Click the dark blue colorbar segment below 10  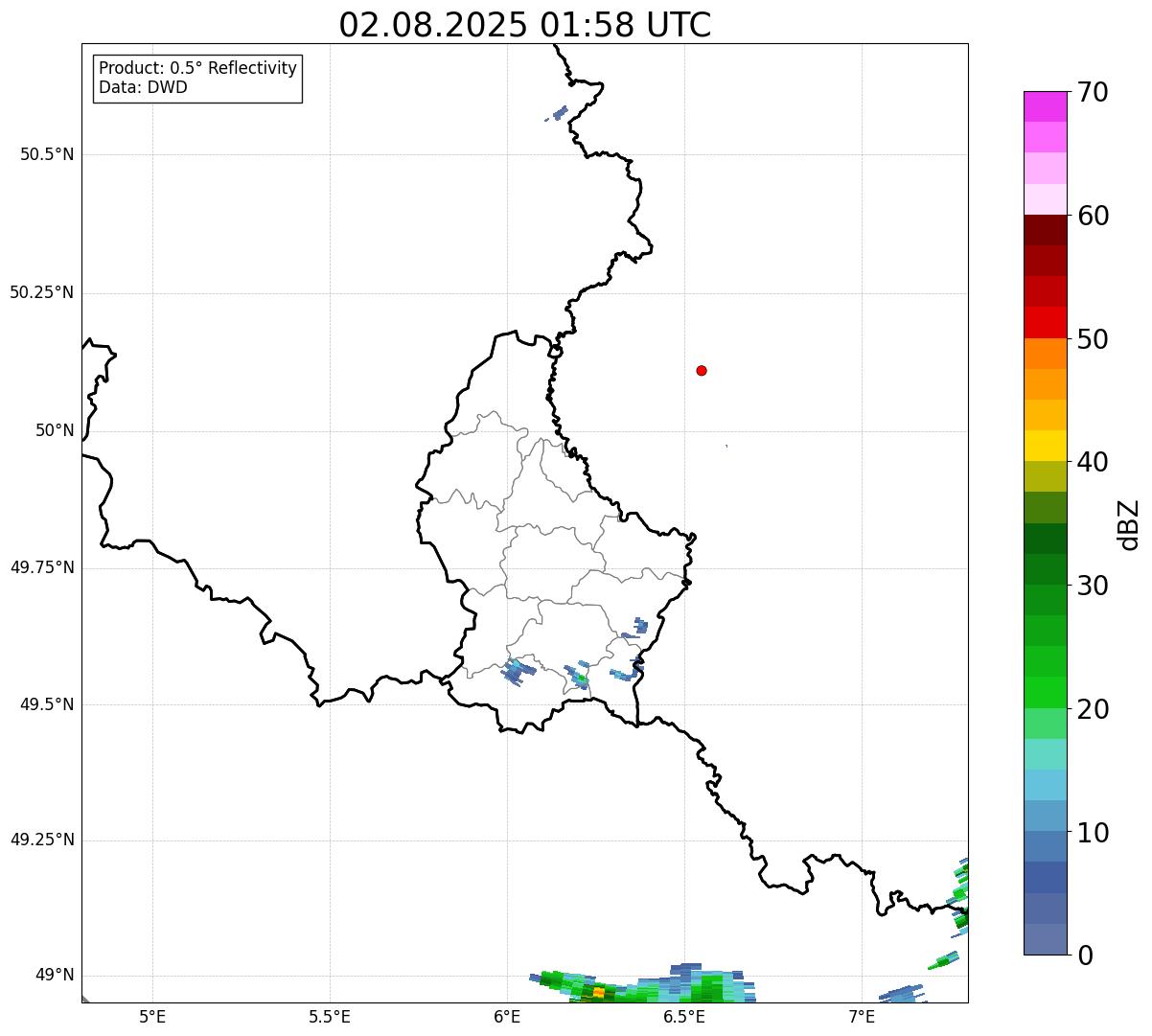click(x=1045, y=878)
